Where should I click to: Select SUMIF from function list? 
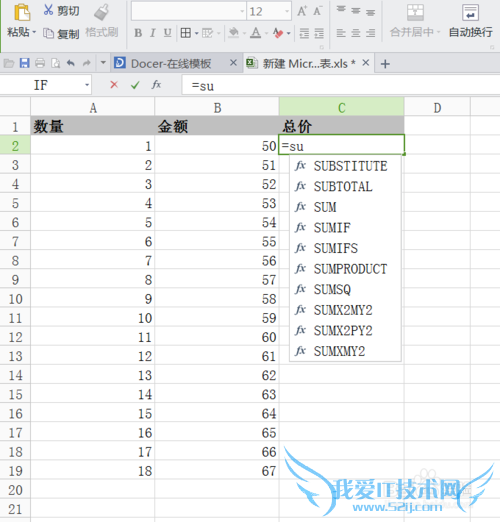click(x=345, y=228)
